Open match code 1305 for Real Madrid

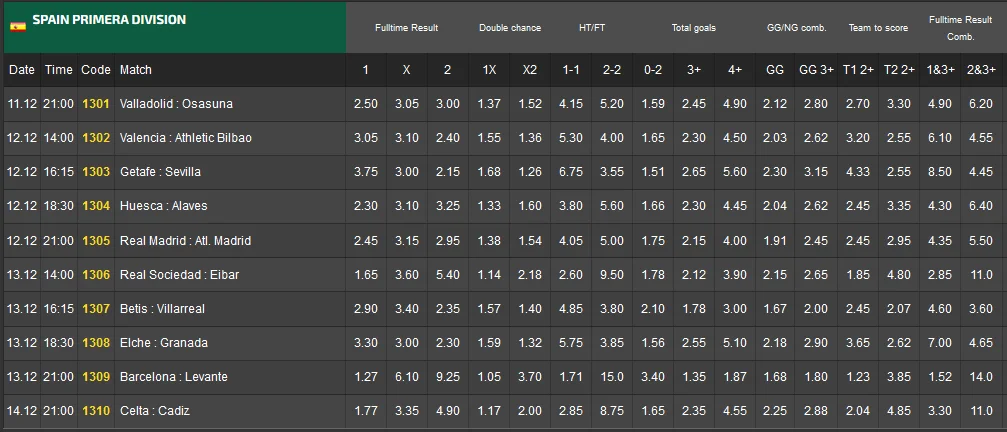click(x=96, y=240)
